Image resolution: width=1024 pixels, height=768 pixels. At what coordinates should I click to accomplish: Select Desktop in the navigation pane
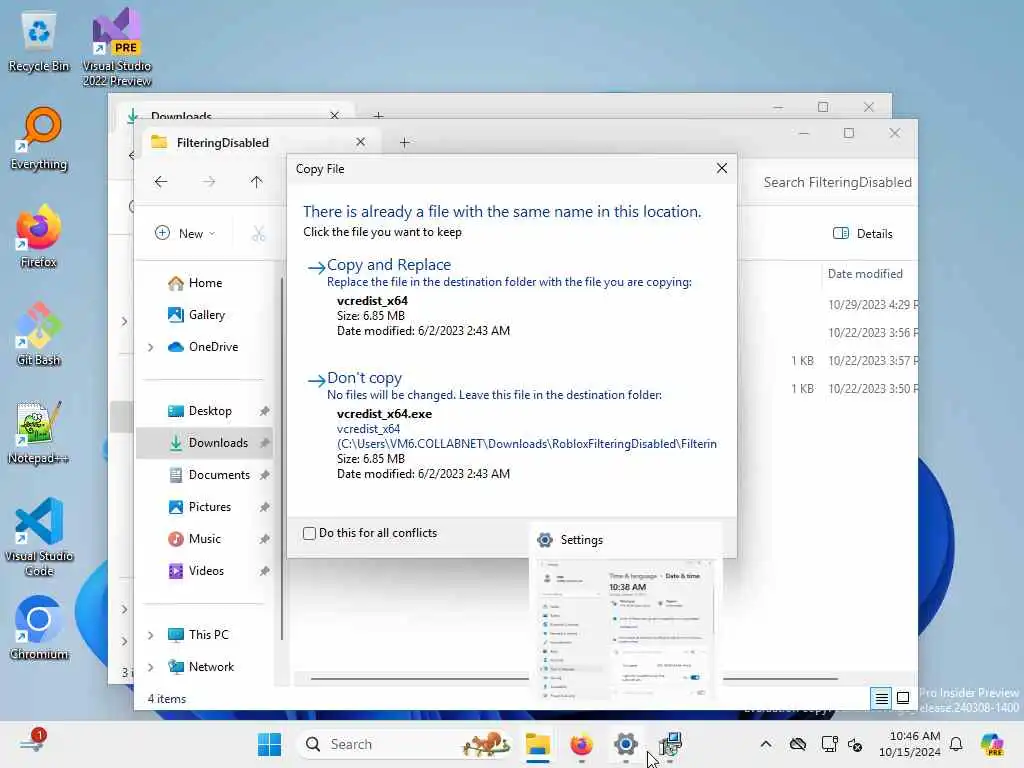pos(204,411)
